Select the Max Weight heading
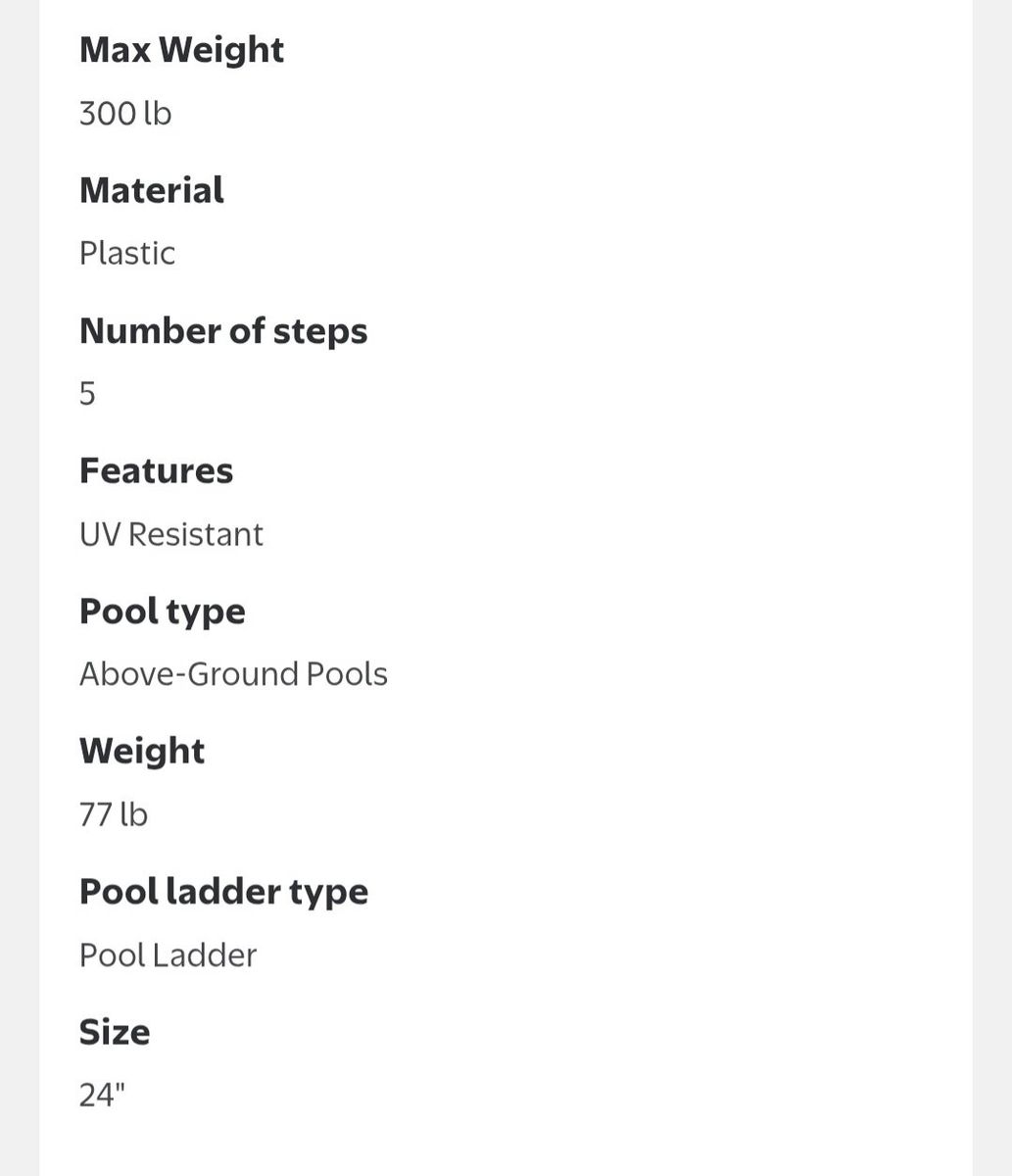 click(x=181, y=50)
